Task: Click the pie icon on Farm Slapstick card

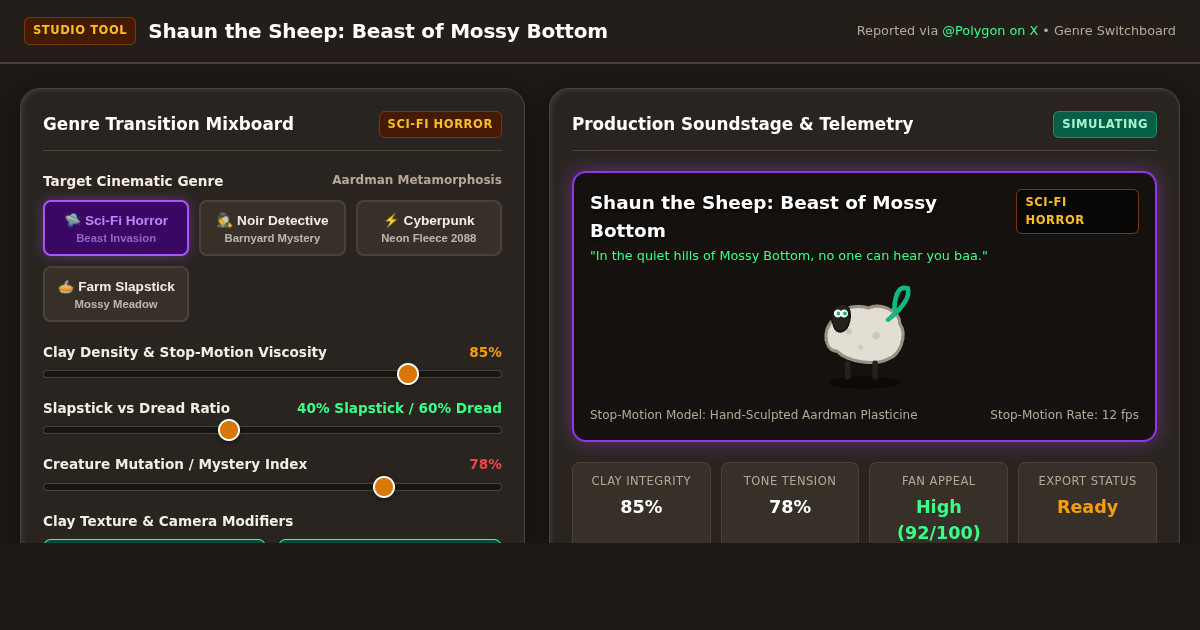Action: 66,286
